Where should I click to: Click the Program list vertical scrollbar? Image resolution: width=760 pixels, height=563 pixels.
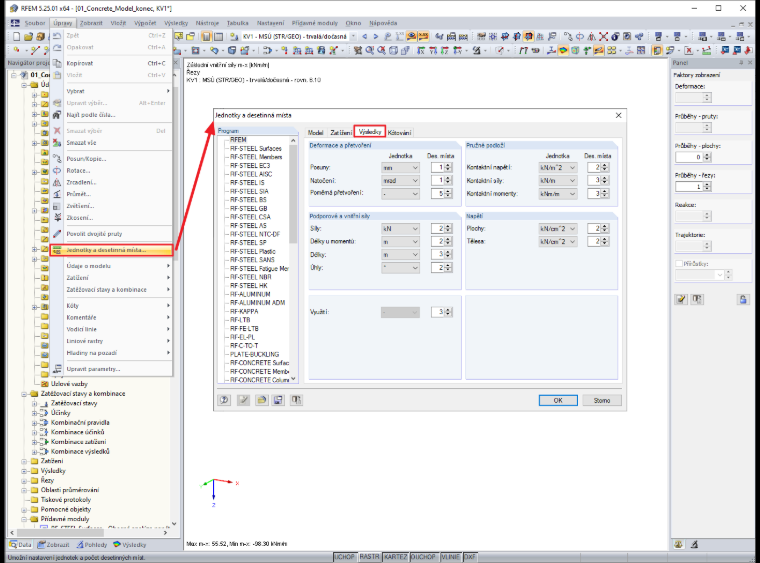click(x=293, y=260)
